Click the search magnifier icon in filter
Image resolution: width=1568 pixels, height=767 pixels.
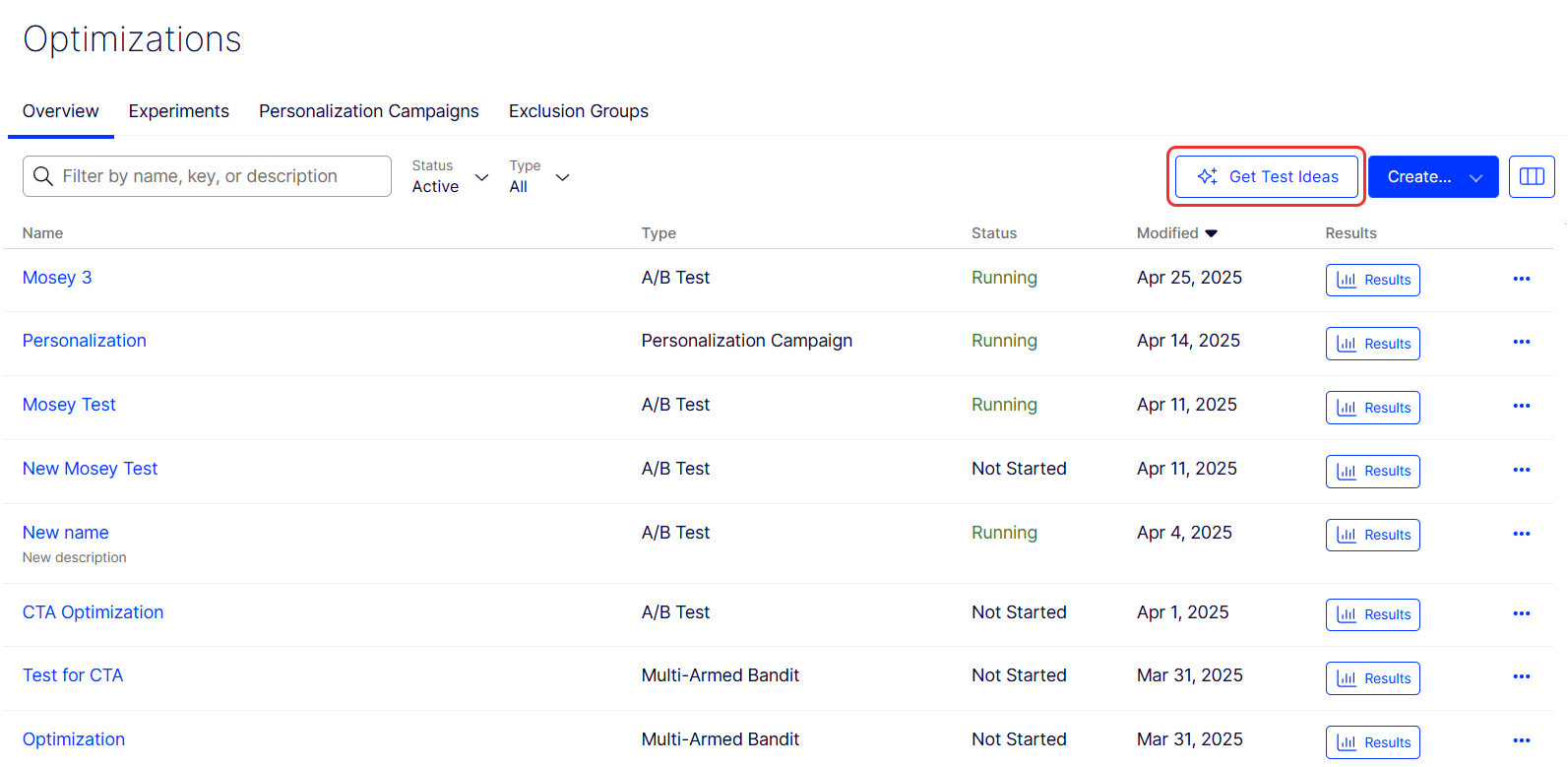[43, 176]
